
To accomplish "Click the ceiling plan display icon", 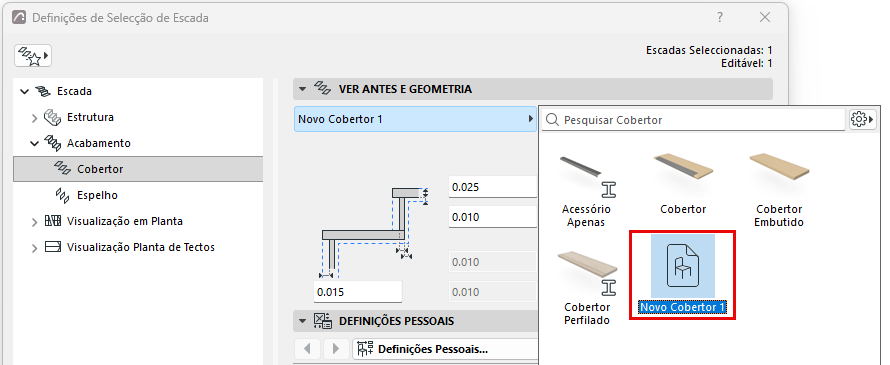I will click(53, 247).
